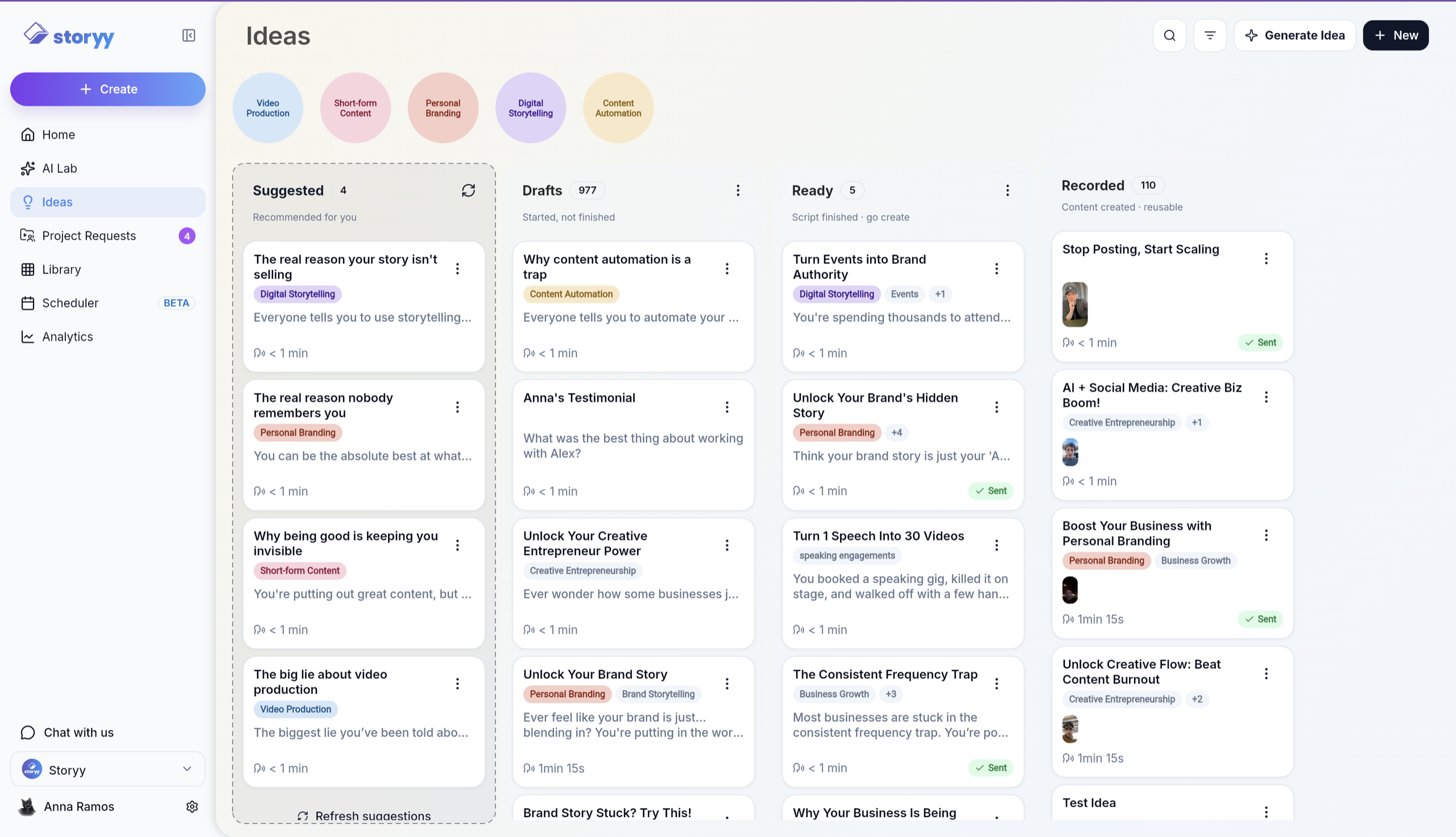The height and width of the screenshot is (837, 1456).
Task: Select Video Production topic circle
Action: [x=268, y=108]
